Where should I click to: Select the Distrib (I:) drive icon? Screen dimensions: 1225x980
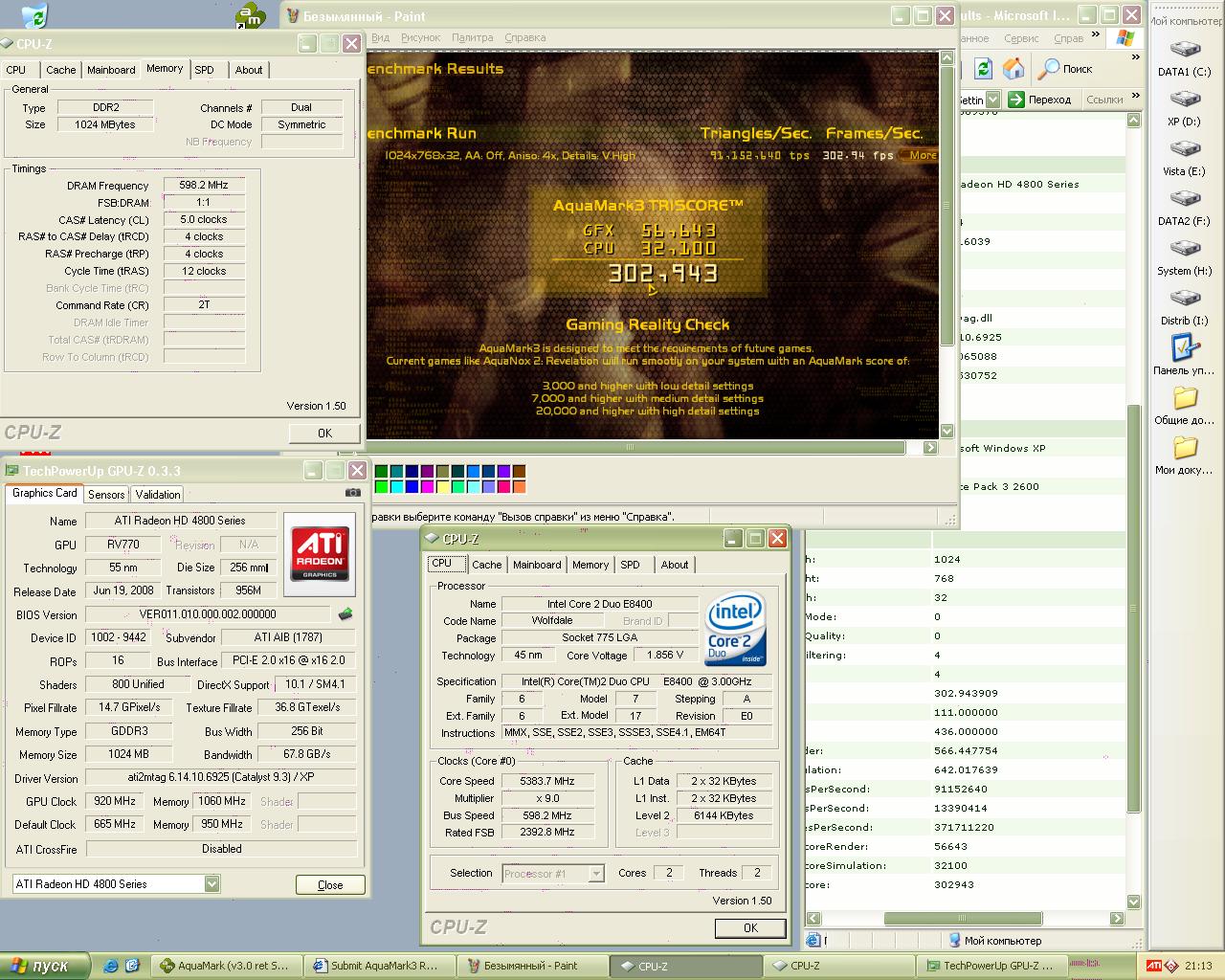1185,299
